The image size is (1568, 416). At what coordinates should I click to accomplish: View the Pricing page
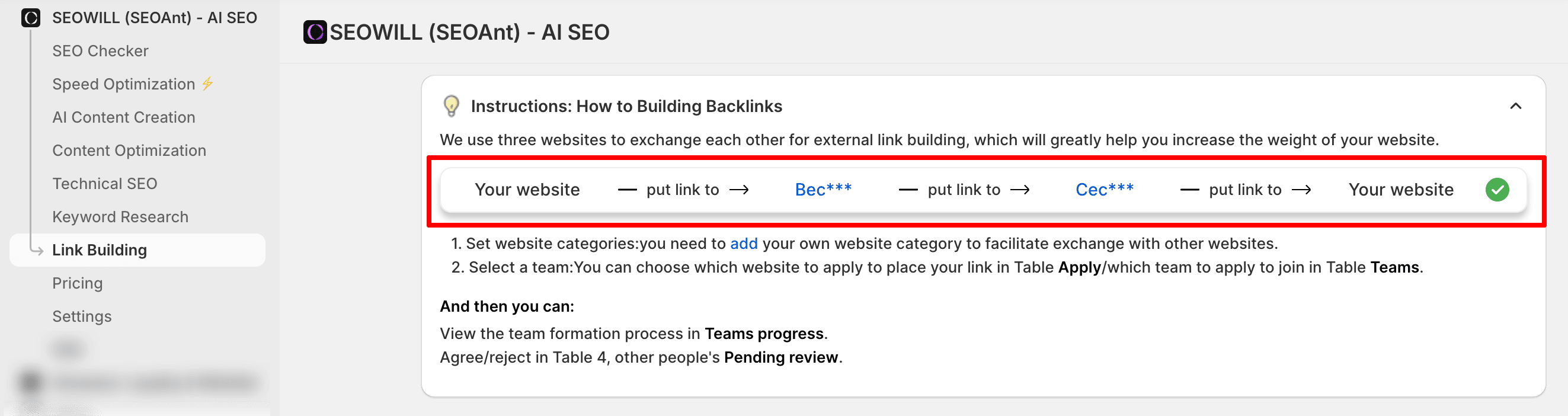click(x=77, y=283)
